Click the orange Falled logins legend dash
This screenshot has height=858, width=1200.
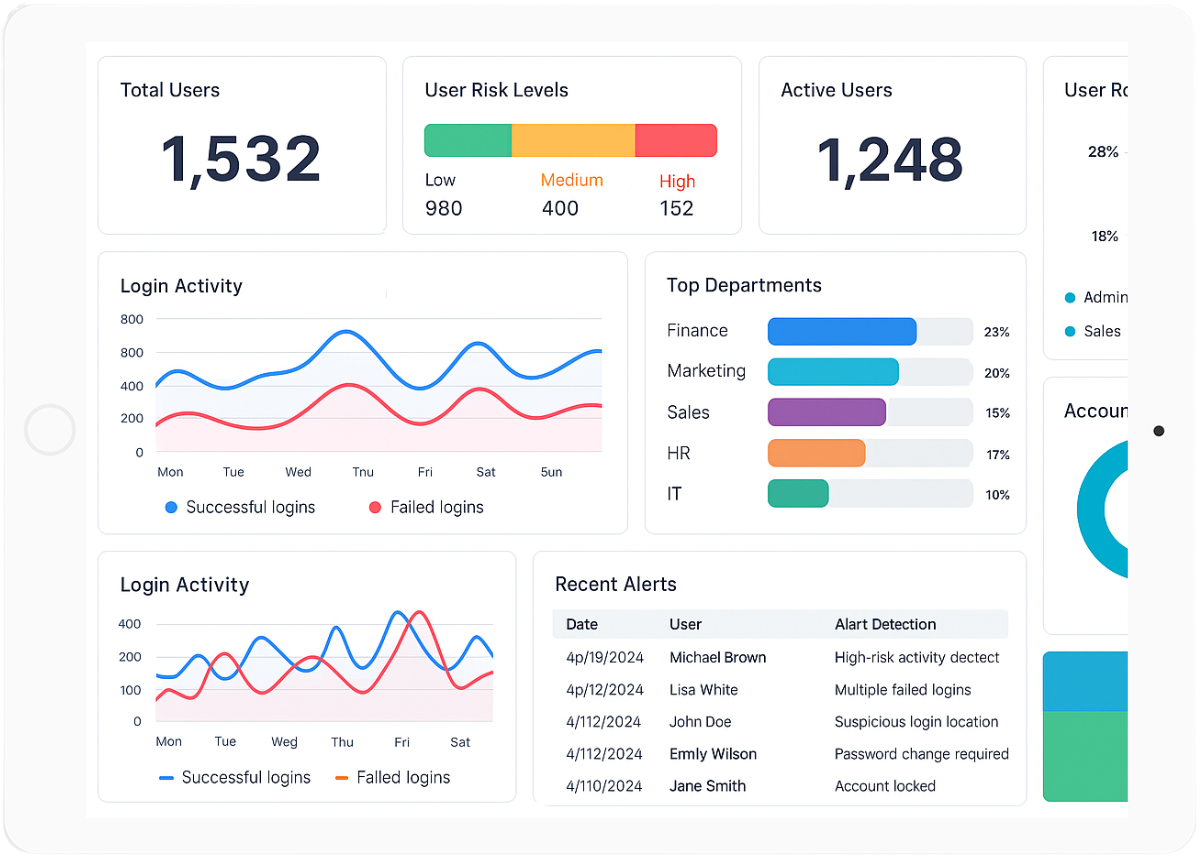[341, 778]
